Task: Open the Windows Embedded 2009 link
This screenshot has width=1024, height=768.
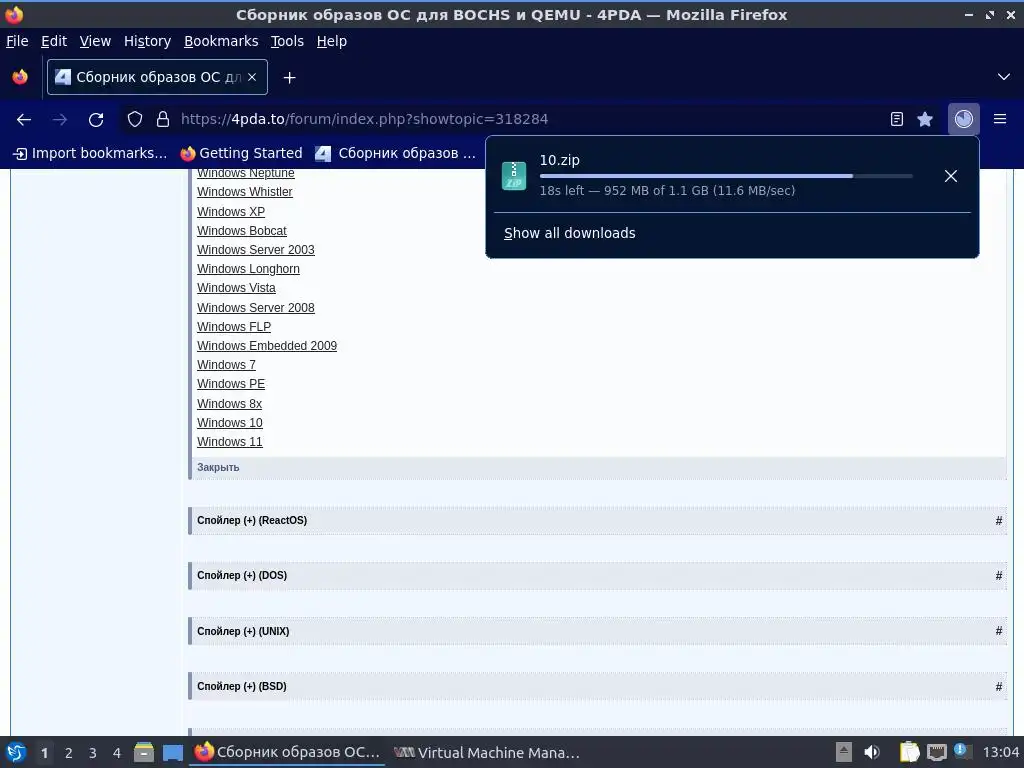Action: point(267,345)
